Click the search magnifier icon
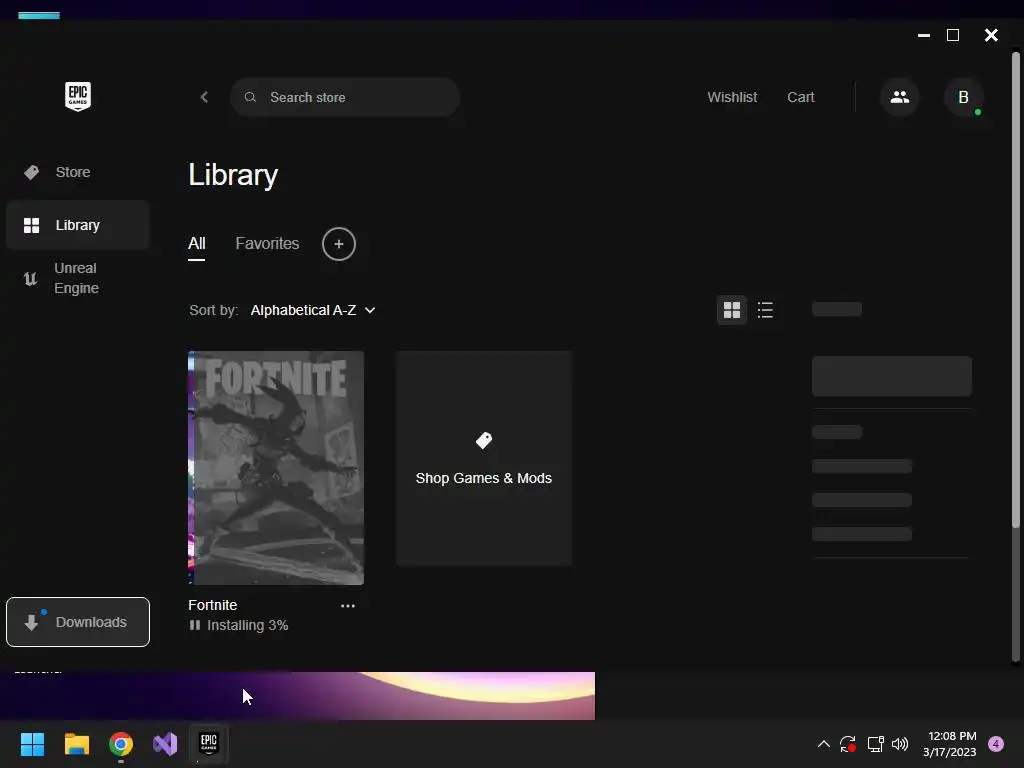The image size is (1024, 768). pyautogui.click(x=250, y=97)
